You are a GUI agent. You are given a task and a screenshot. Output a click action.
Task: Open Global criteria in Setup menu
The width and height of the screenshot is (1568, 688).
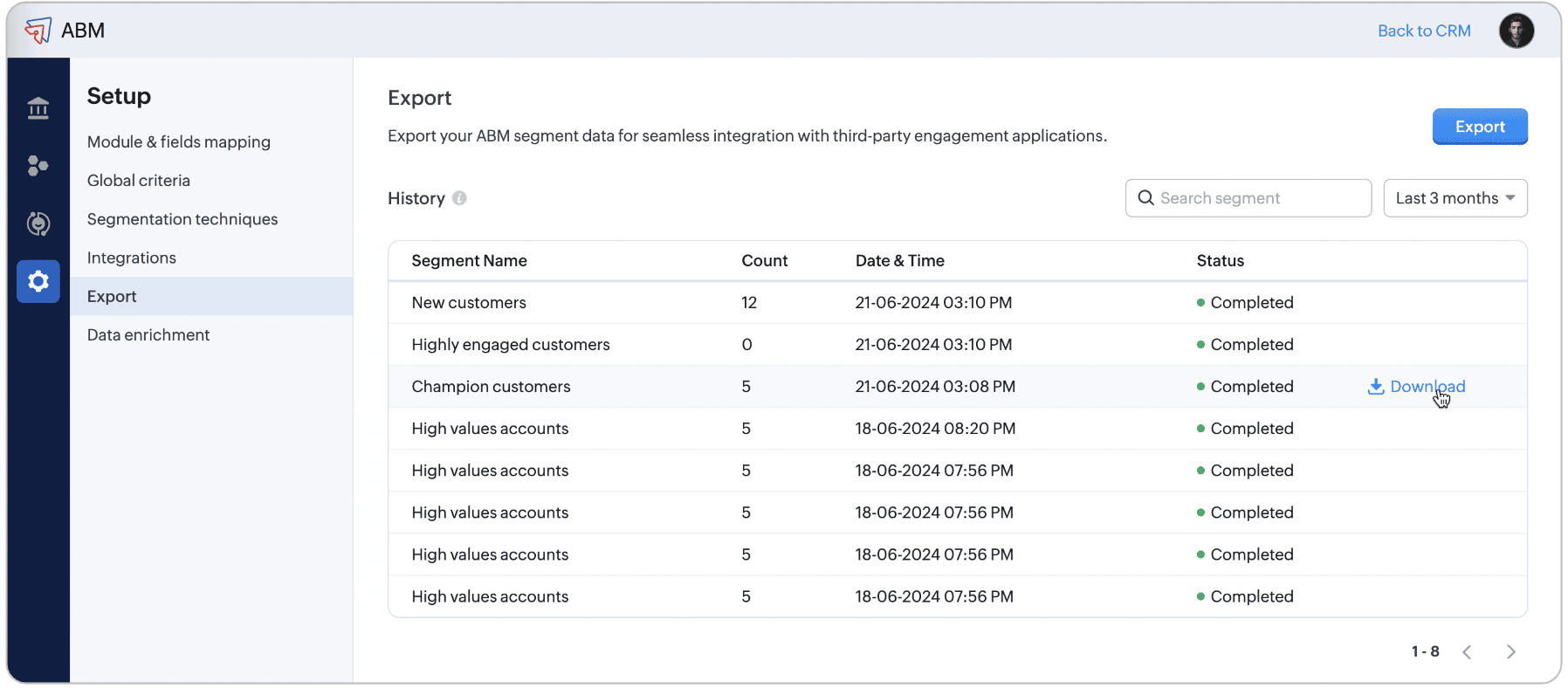pos(139,181)
